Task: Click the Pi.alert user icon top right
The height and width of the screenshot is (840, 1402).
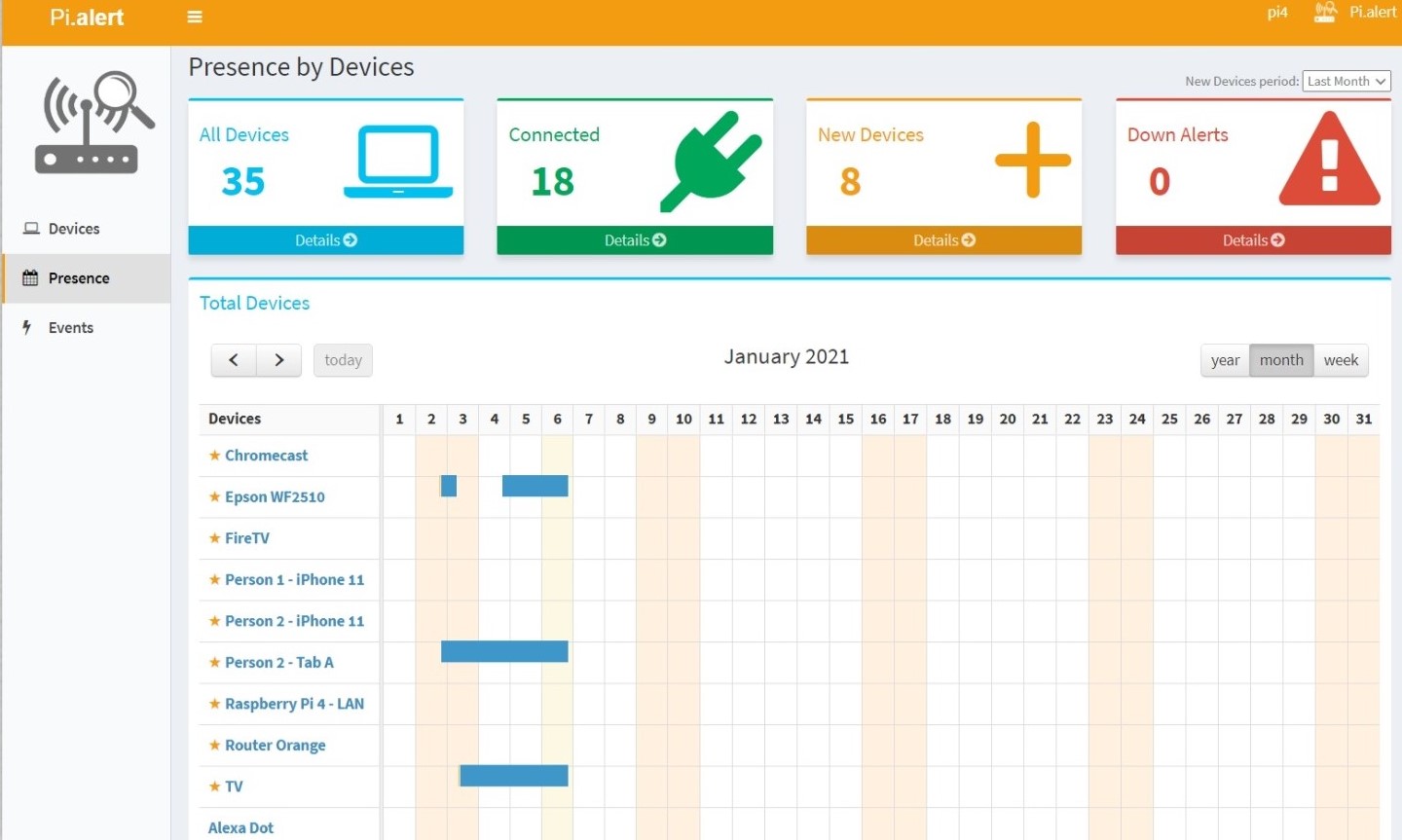Action: coord(1325,13)
